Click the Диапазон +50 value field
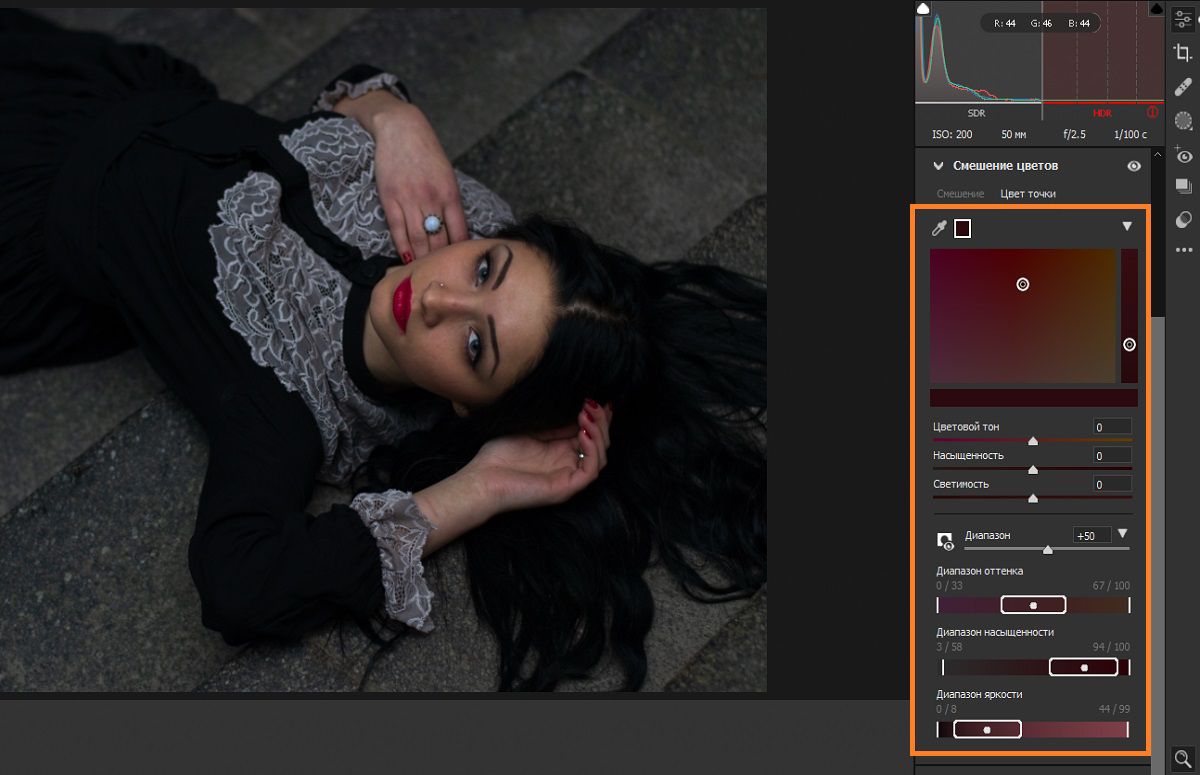The width and height of the screenshot is (1200, 775). (x=1092, y=535)
